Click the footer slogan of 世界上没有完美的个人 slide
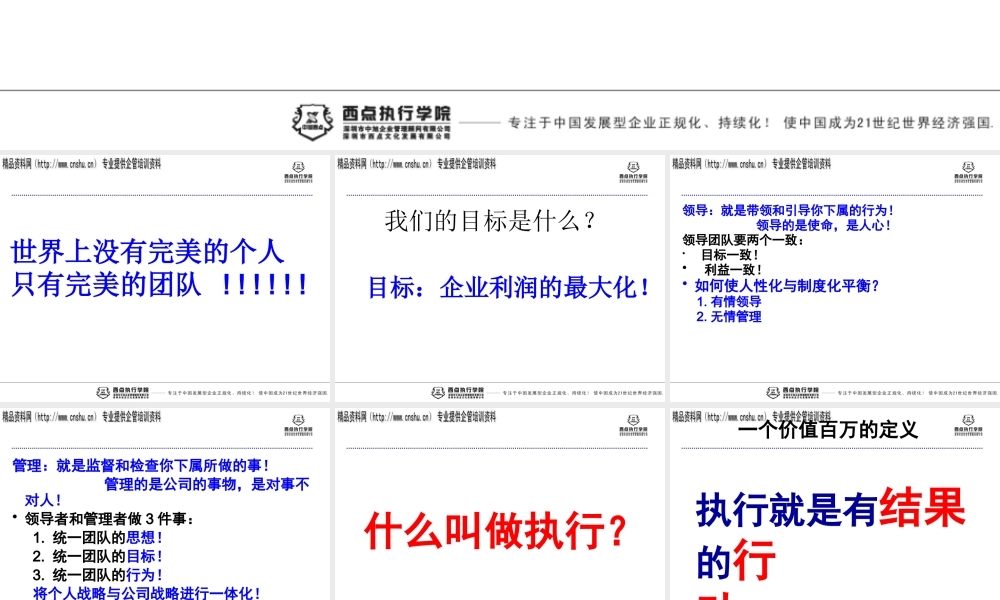This screenshot has width=1000, height=600. 247,393
